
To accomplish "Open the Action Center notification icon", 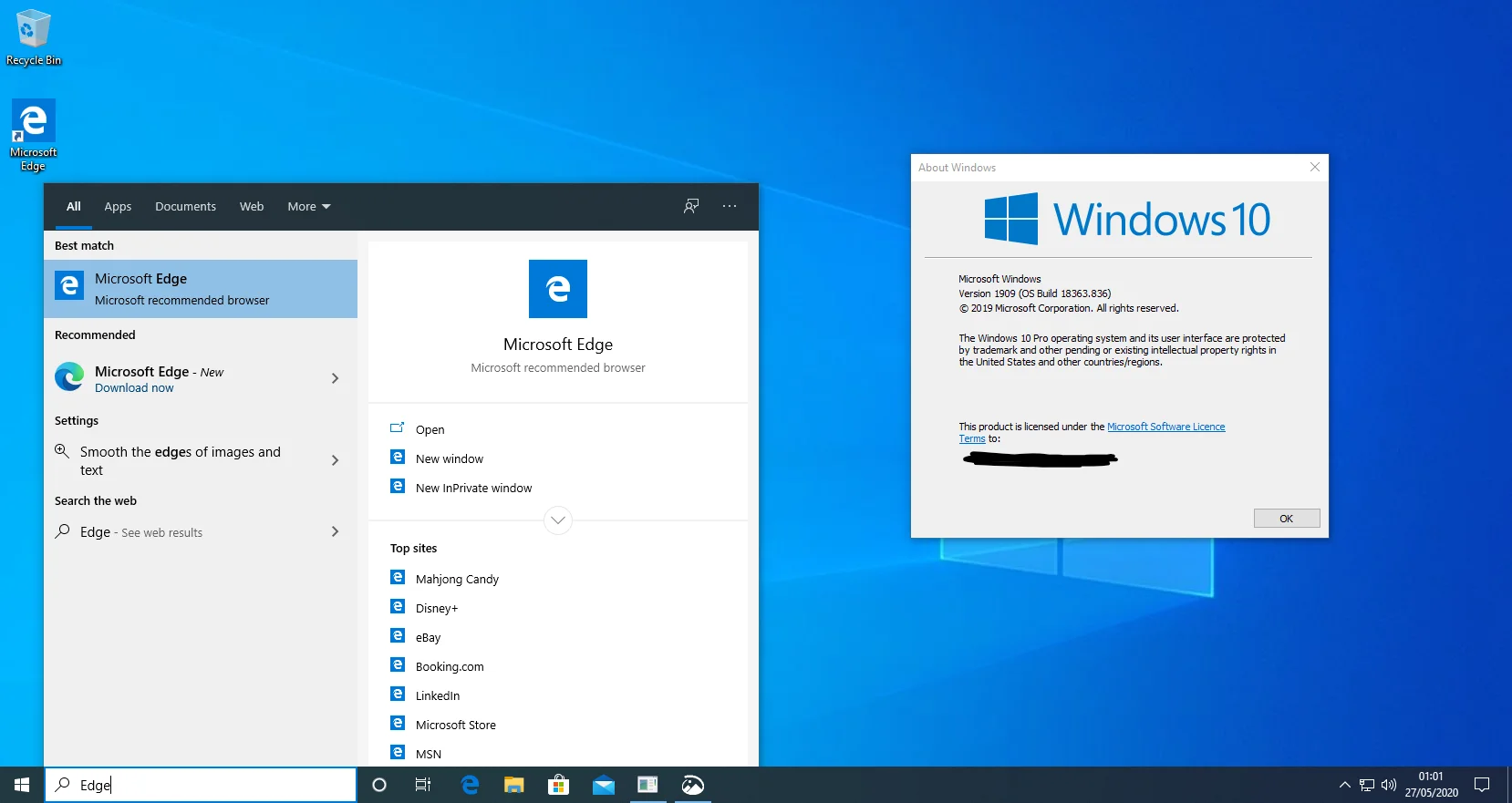I will tap(1483, 785).
